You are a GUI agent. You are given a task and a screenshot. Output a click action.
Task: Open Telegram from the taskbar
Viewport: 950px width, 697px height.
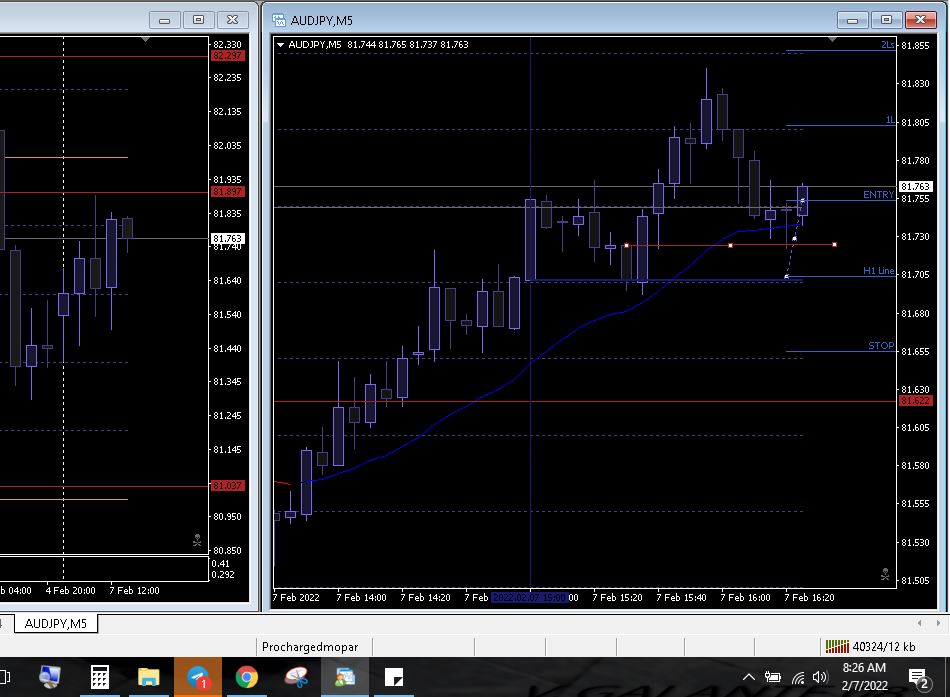tap(198, 677)
